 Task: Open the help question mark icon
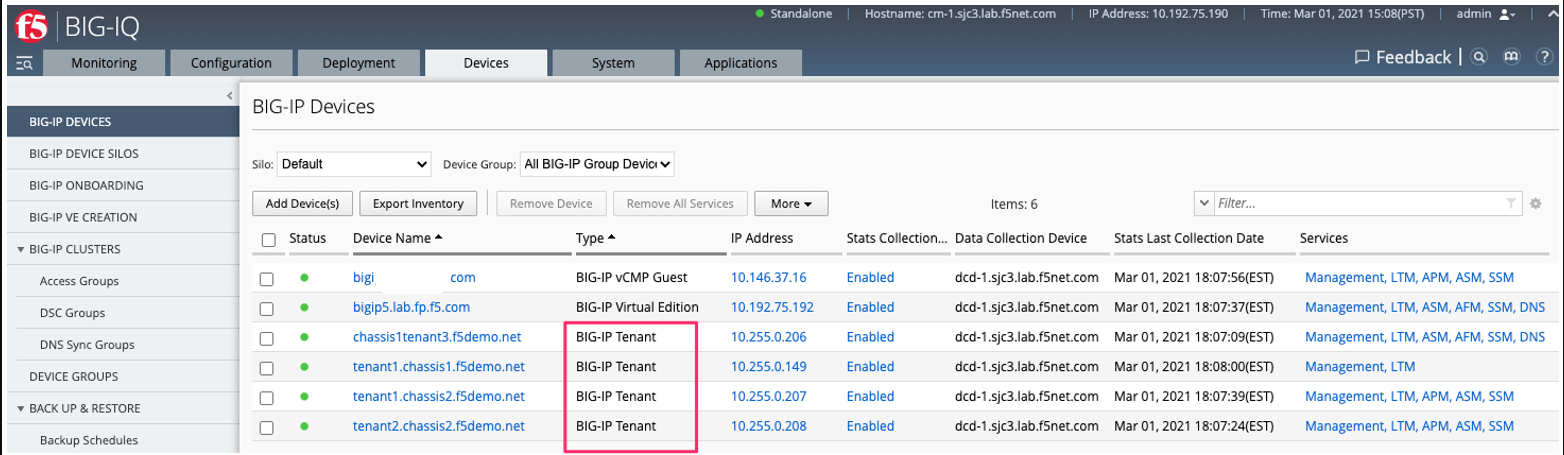point(1543,58)
